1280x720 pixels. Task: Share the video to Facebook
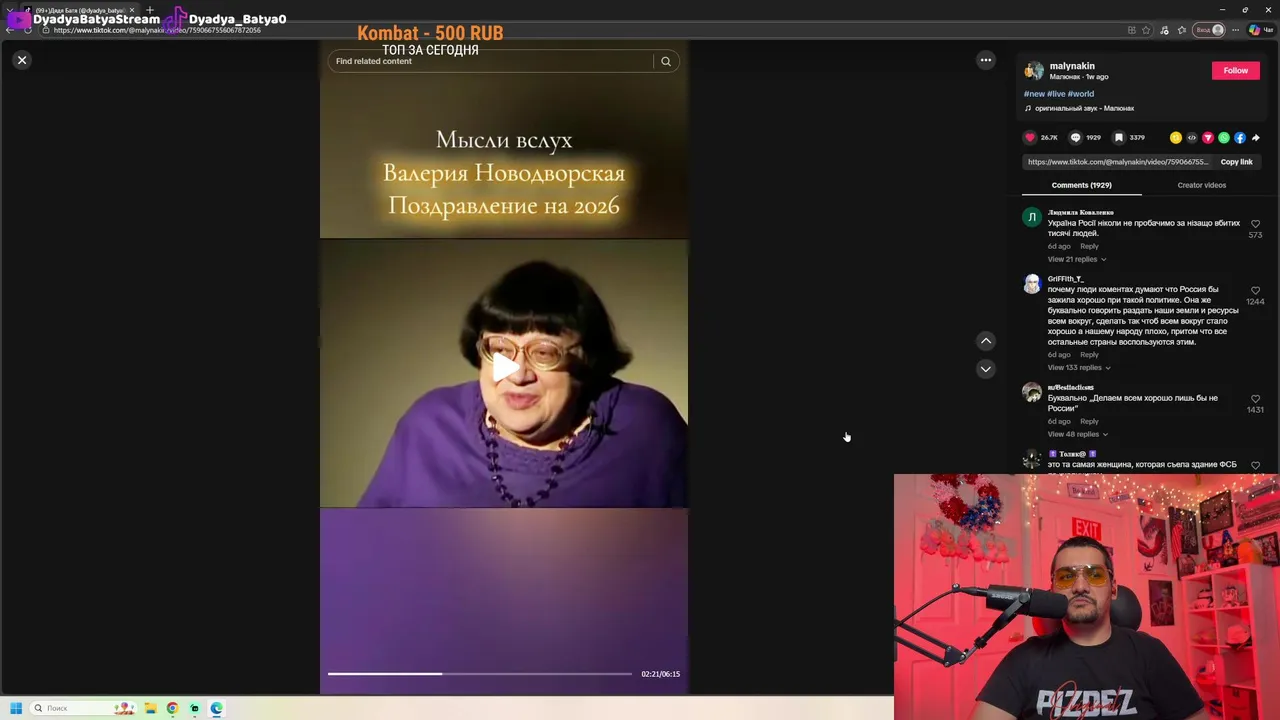pyautogui.click(x=1240, y=137)
